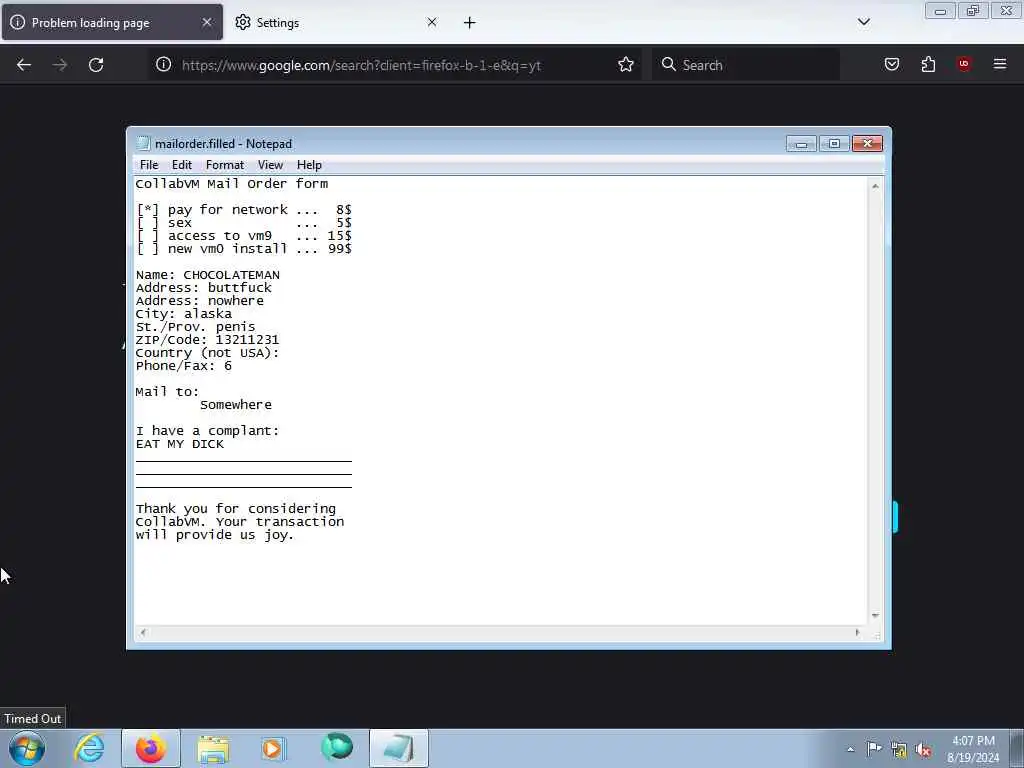Click the network tray icon

point(899,750)
